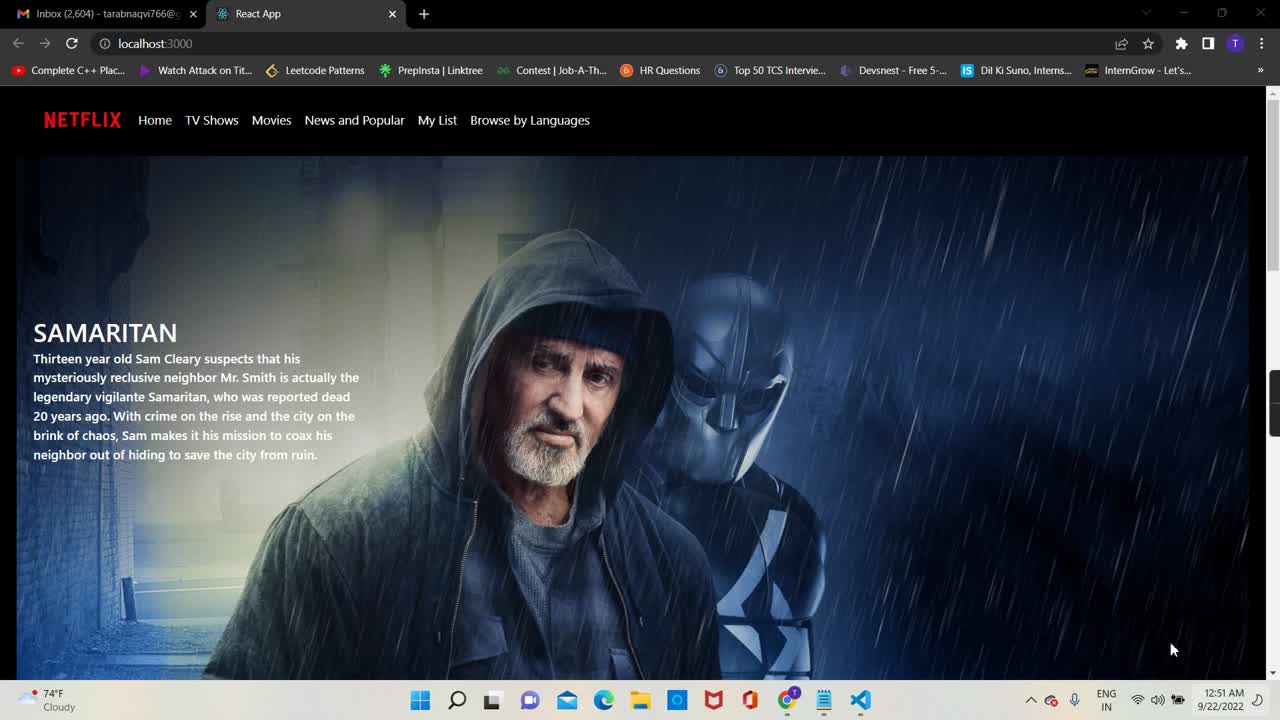The image size is (1280, 720).
Task: Open the Wi-Fi network tray icon
Action: tap(1137, 700)
